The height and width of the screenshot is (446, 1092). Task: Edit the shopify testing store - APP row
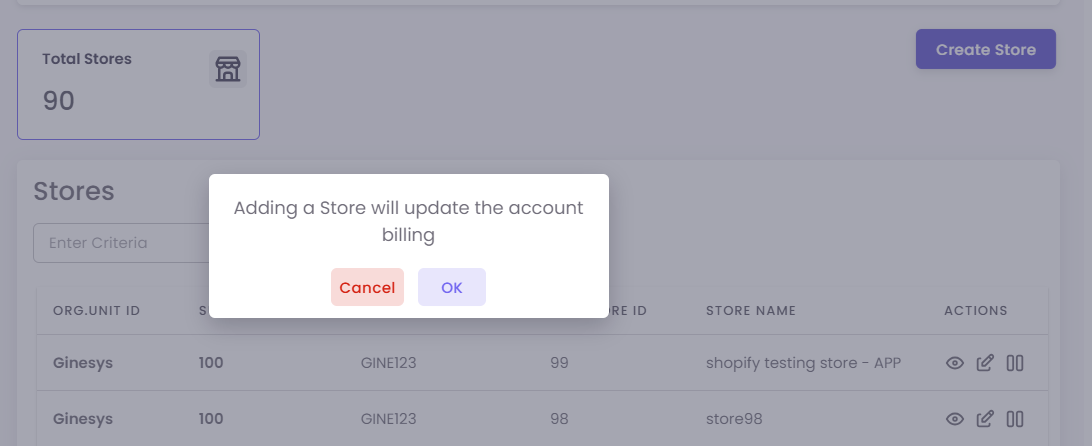pos(985,363)
